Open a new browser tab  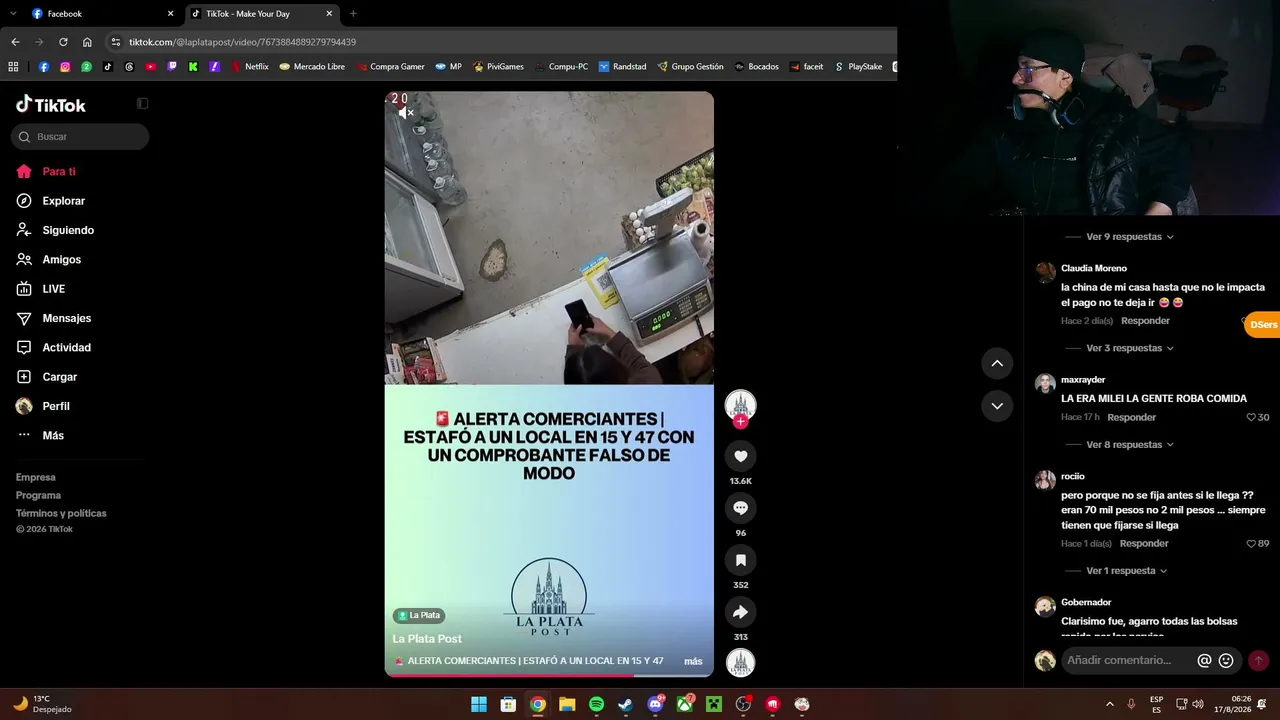(353, 14)
